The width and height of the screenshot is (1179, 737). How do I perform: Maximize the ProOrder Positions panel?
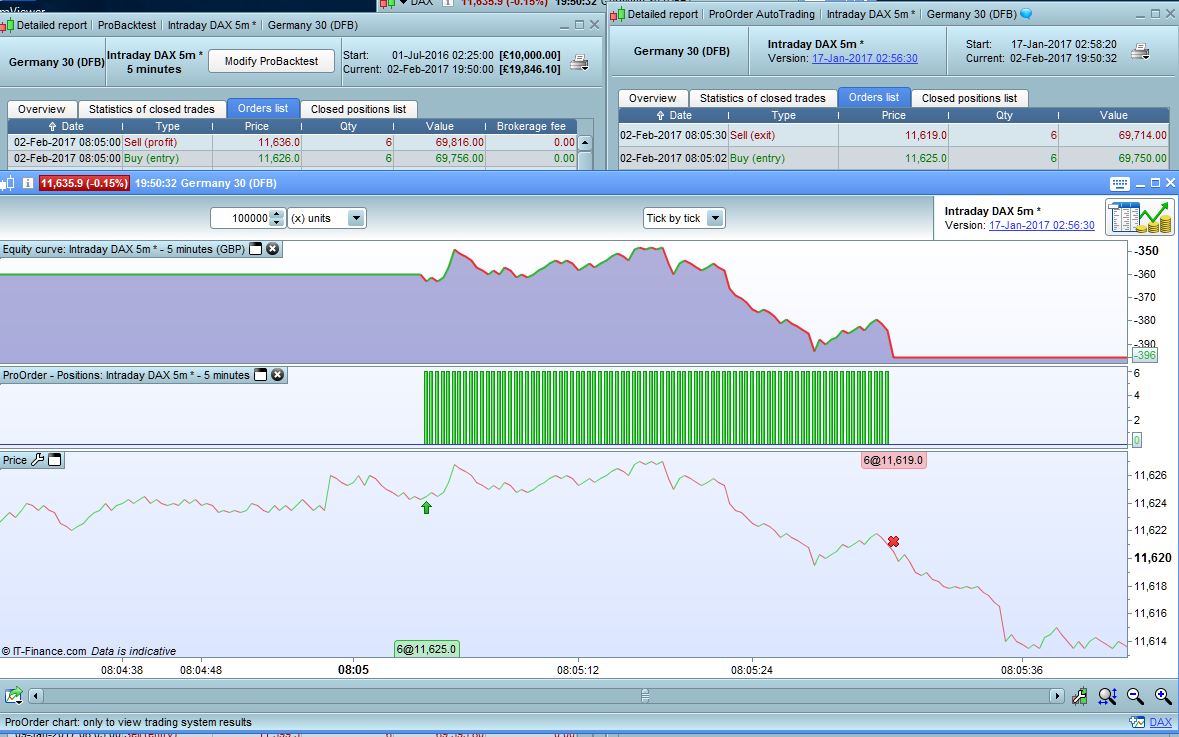(x=260, y=375)
